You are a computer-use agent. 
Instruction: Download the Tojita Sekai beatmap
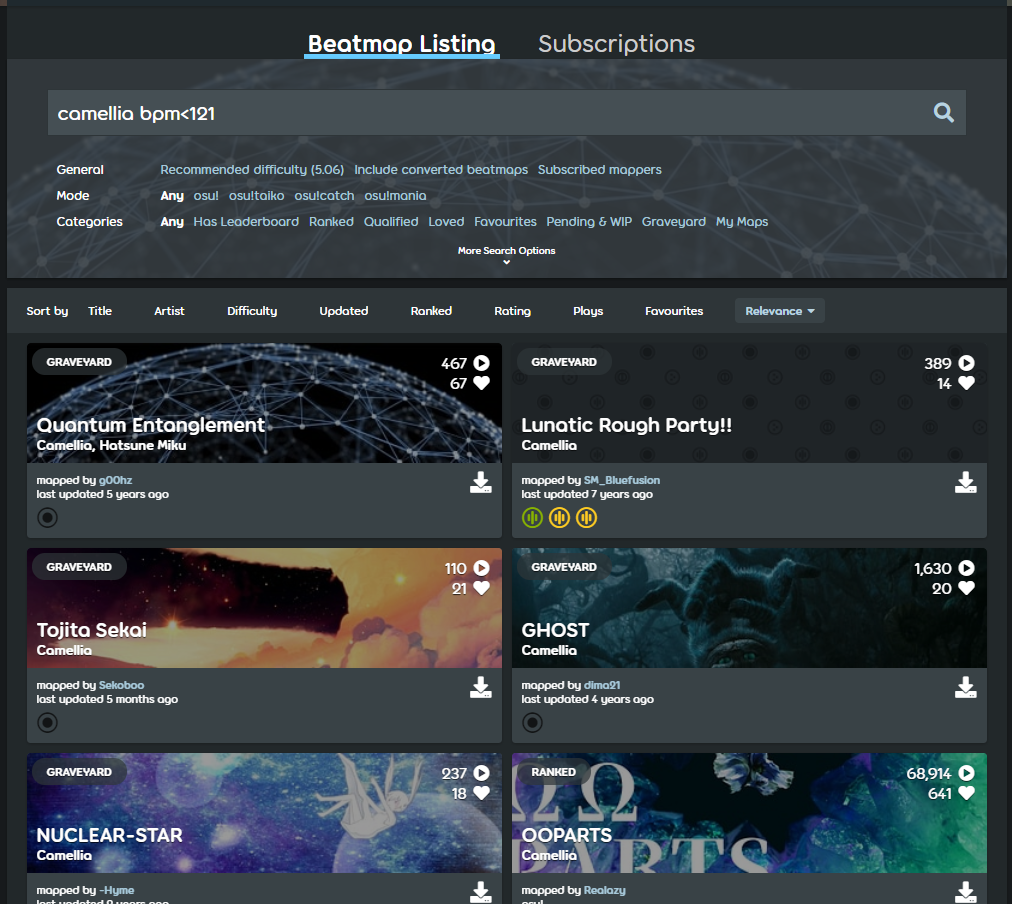(x=481, y=688)
